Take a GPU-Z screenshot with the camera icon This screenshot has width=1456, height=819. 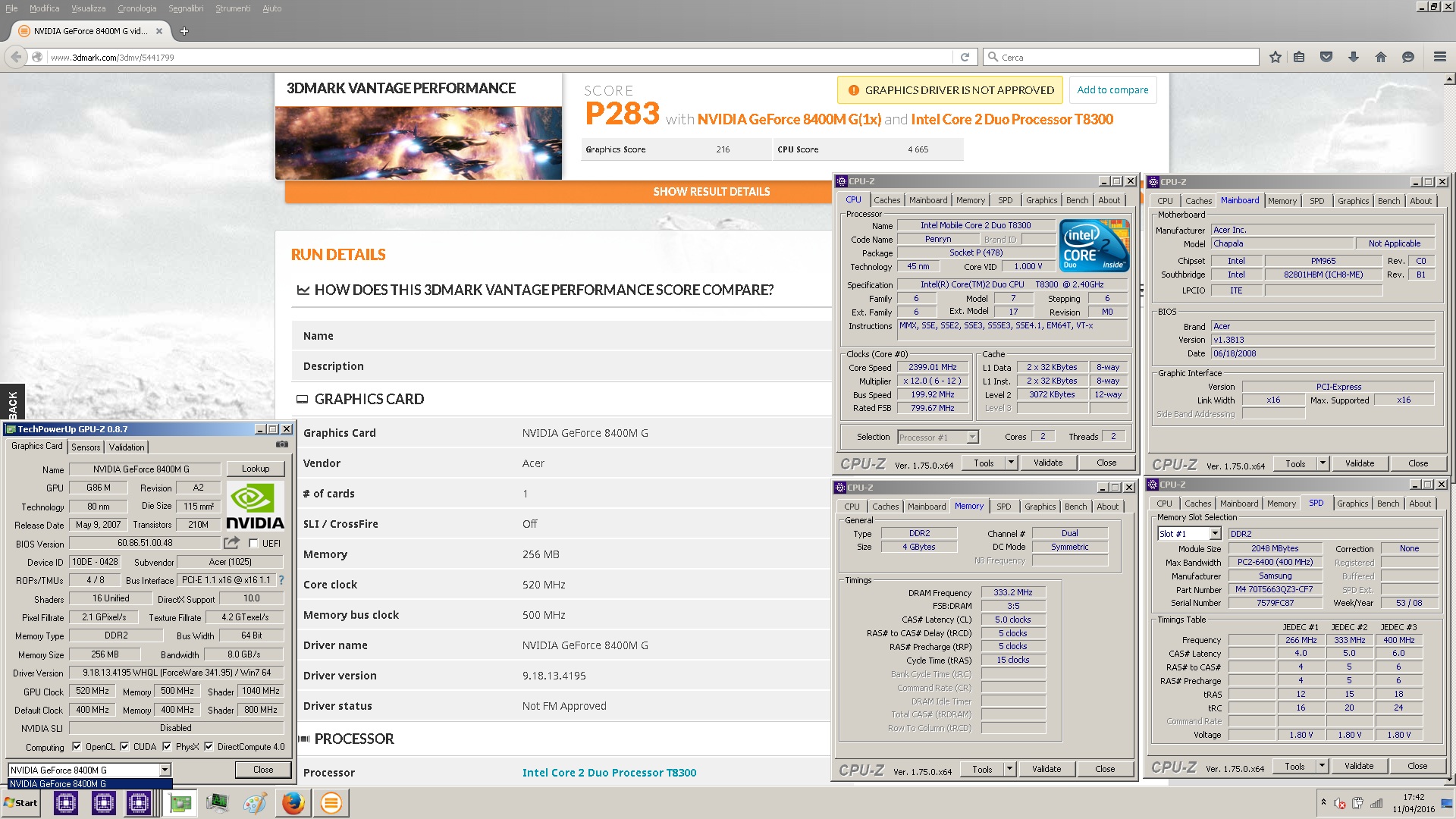click(x=282, y=444)
